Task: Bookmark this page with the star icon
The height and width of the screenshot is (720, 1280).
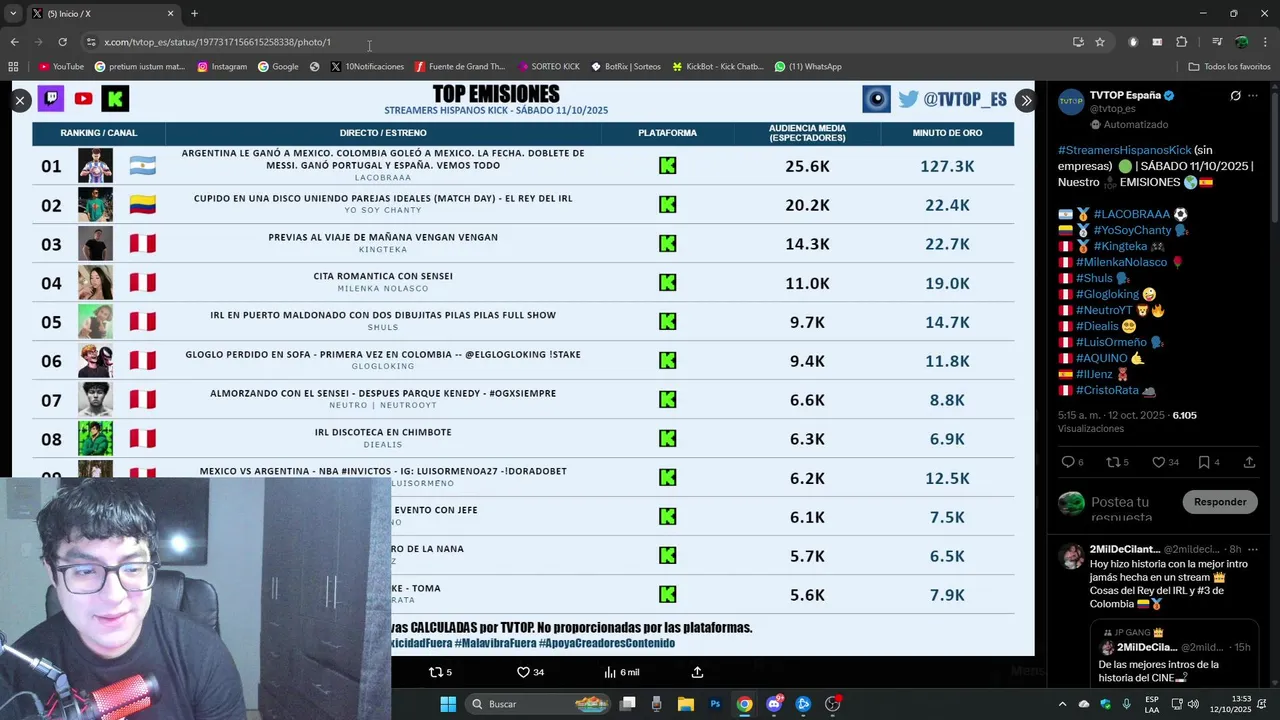Action: pyautogui.click(x=1100, y=42)
